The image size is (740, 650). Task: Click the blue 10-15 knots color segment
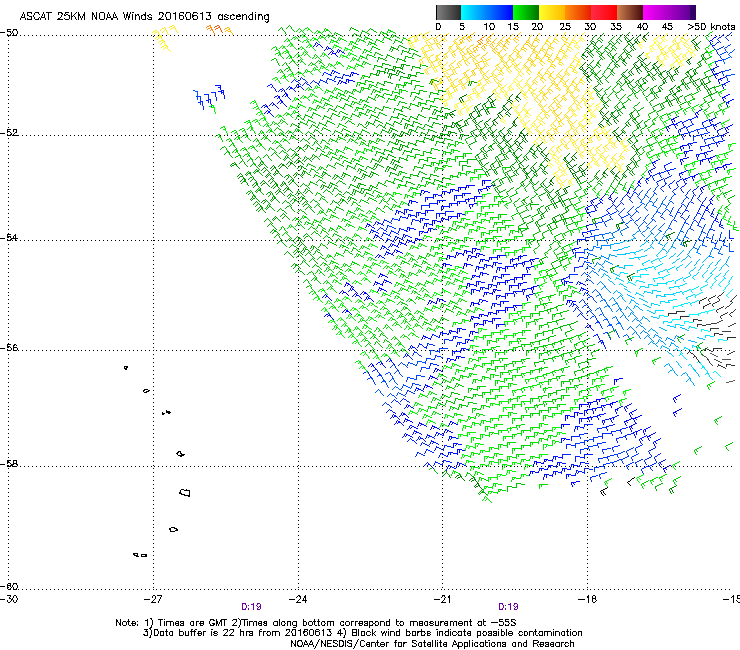tap(500, 12)
